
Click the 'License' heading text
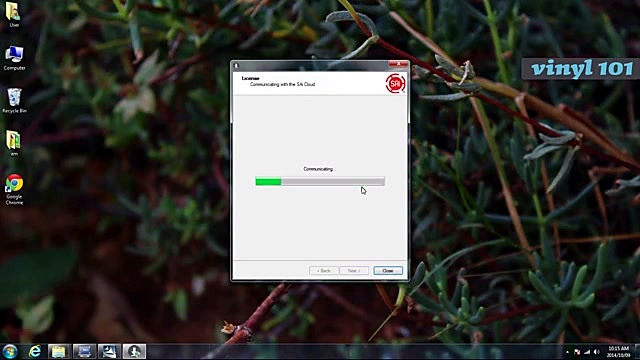click(250, 78)
